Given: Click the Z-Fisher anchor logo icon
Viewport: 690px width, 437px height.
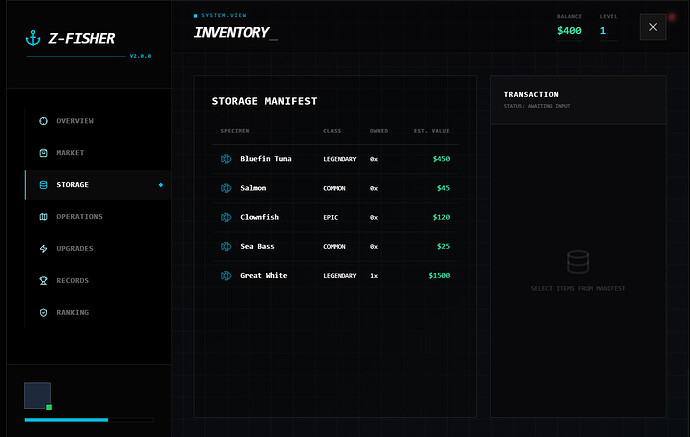Looking at the screenshot, I should (32, 40).
